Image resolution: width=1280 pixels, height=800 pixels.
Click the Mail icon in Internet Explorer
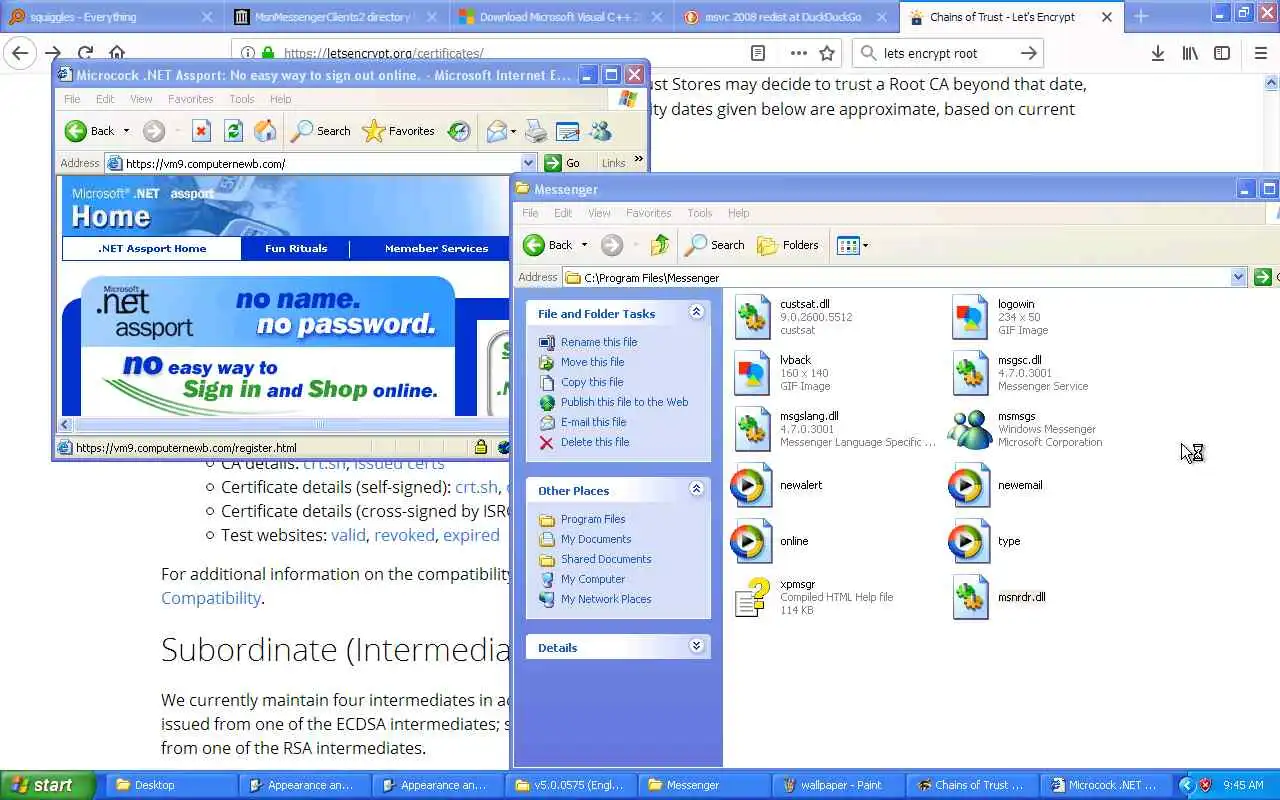pyautogui.click(x=496, y=131)
